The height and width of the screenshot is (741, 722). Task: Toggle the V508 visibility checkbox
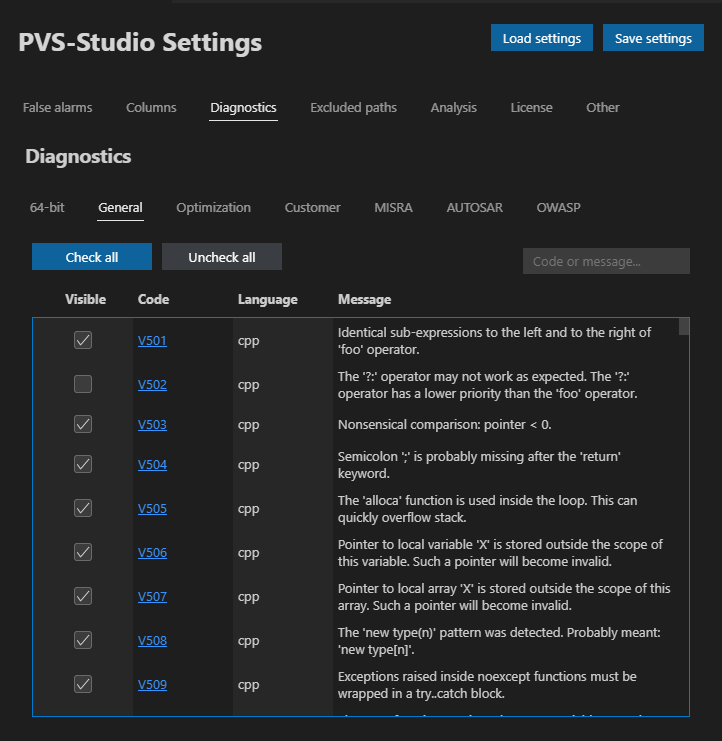click(x=83, y=640)
